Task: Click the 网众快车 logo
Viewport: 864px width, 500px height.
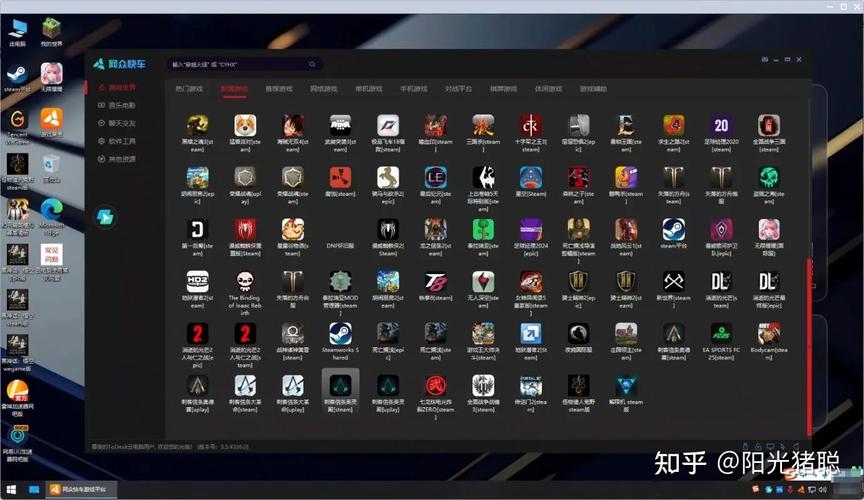Action: pos(120,64)
